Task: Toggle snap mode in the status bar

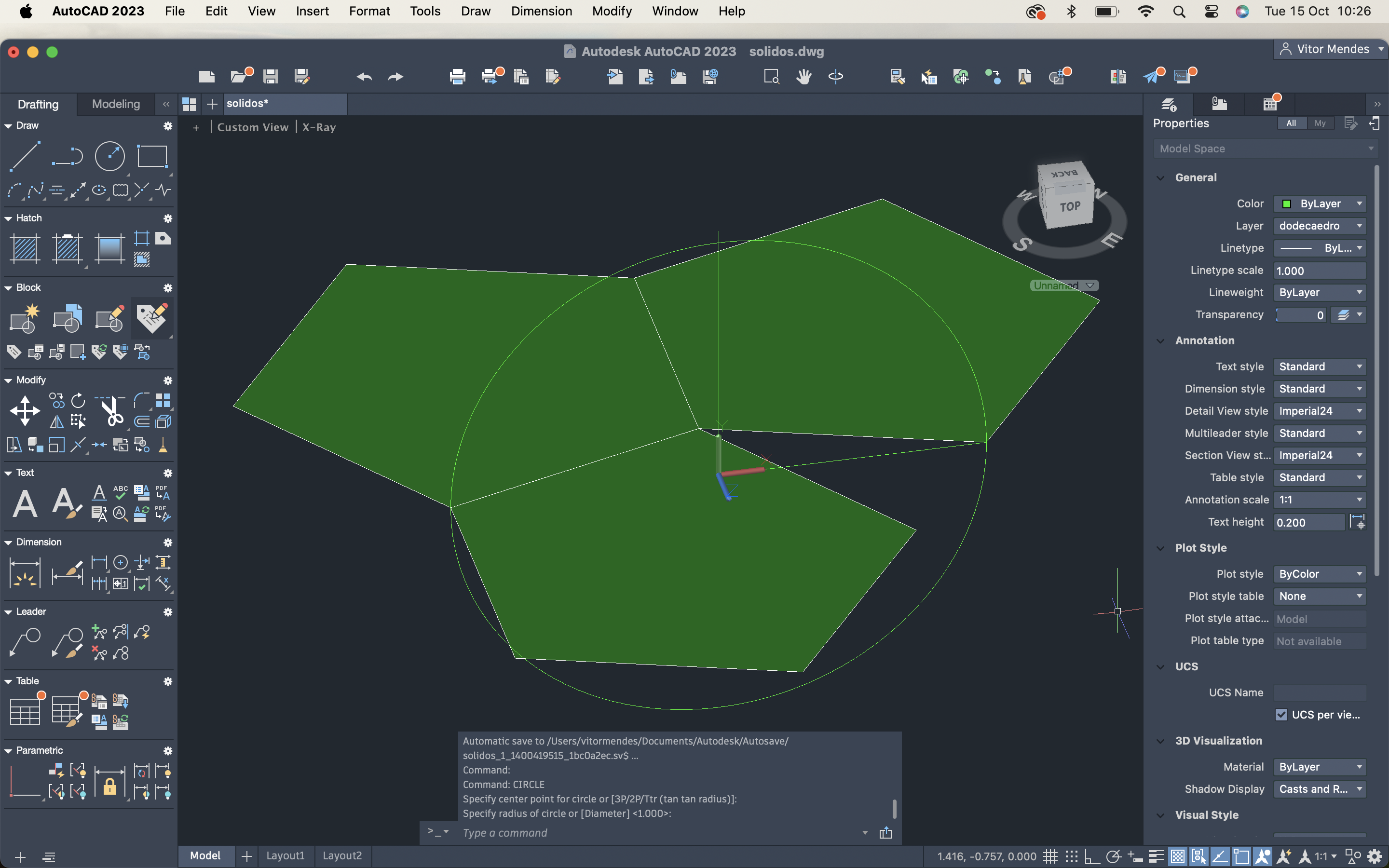Action: click(x=1071, y=856)
